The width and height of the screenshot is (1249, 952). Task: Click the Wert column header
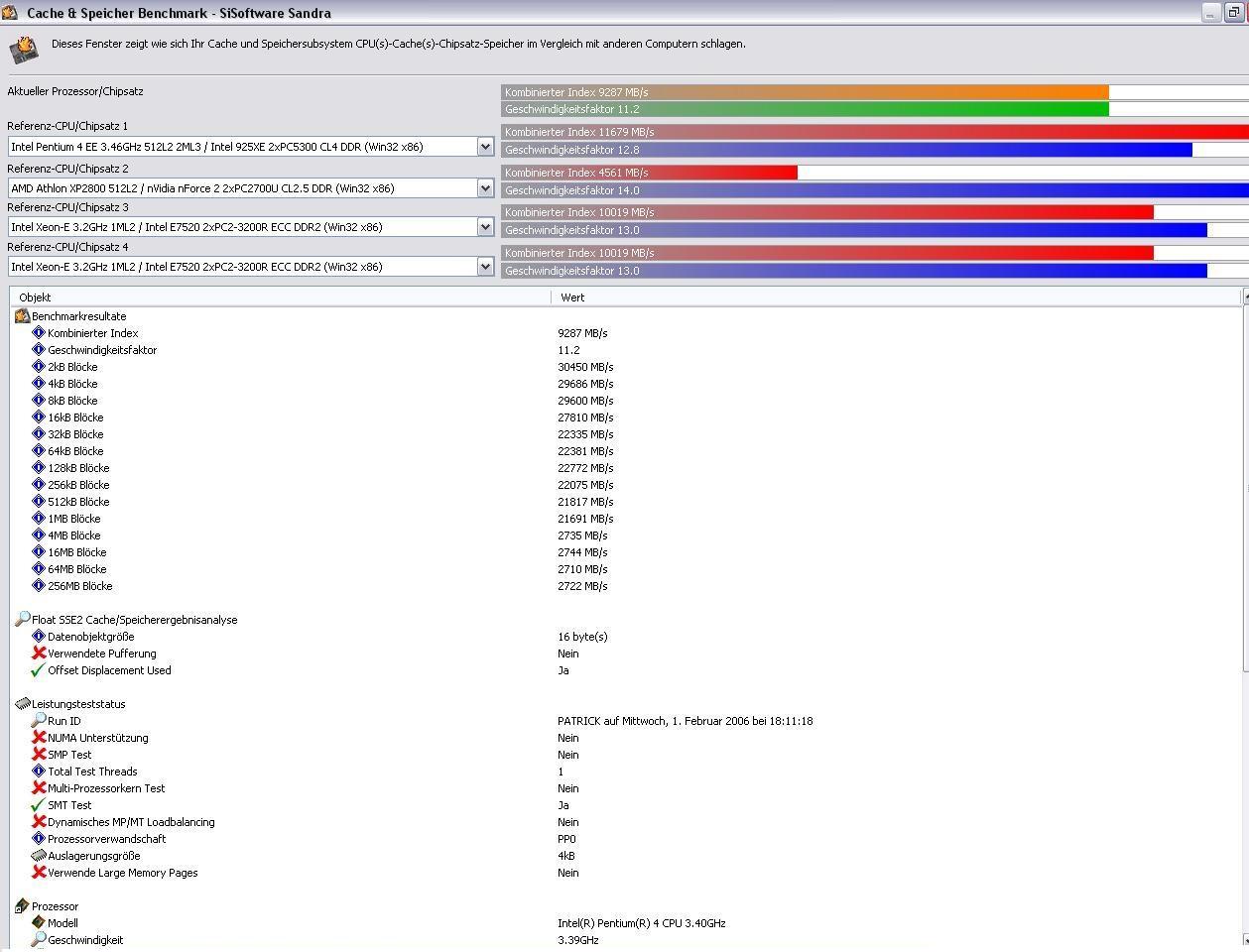[x=897, y=297]
